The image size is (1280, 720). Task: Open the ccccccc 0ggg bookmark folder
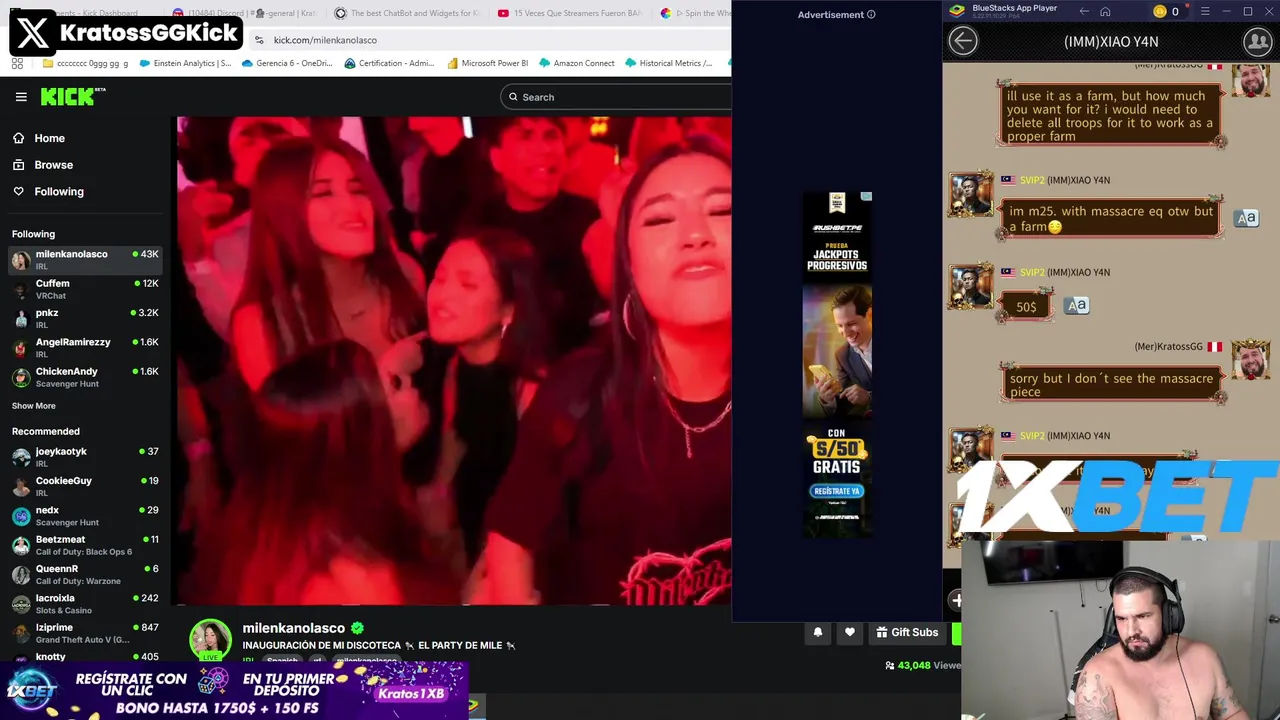click(x=86, y=63)
